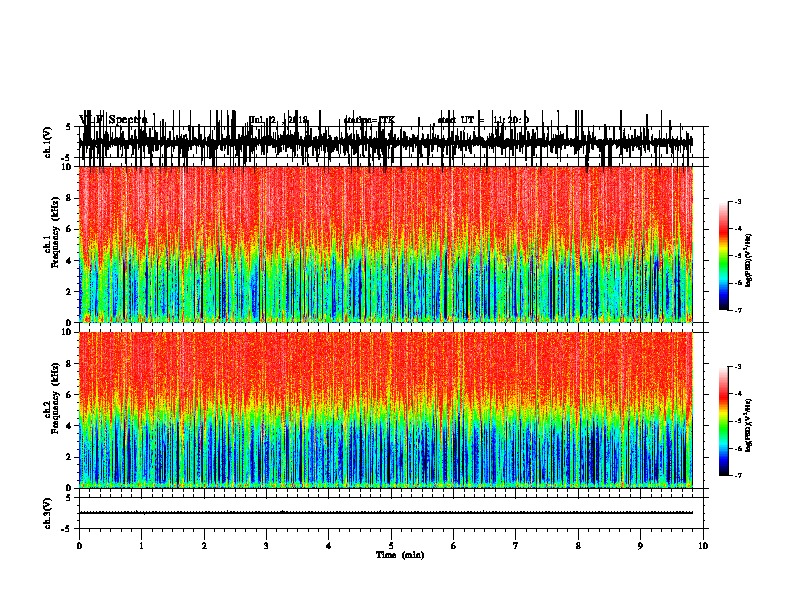Click the date text in the header
792x612 pixels.
(x=278, y=120)
